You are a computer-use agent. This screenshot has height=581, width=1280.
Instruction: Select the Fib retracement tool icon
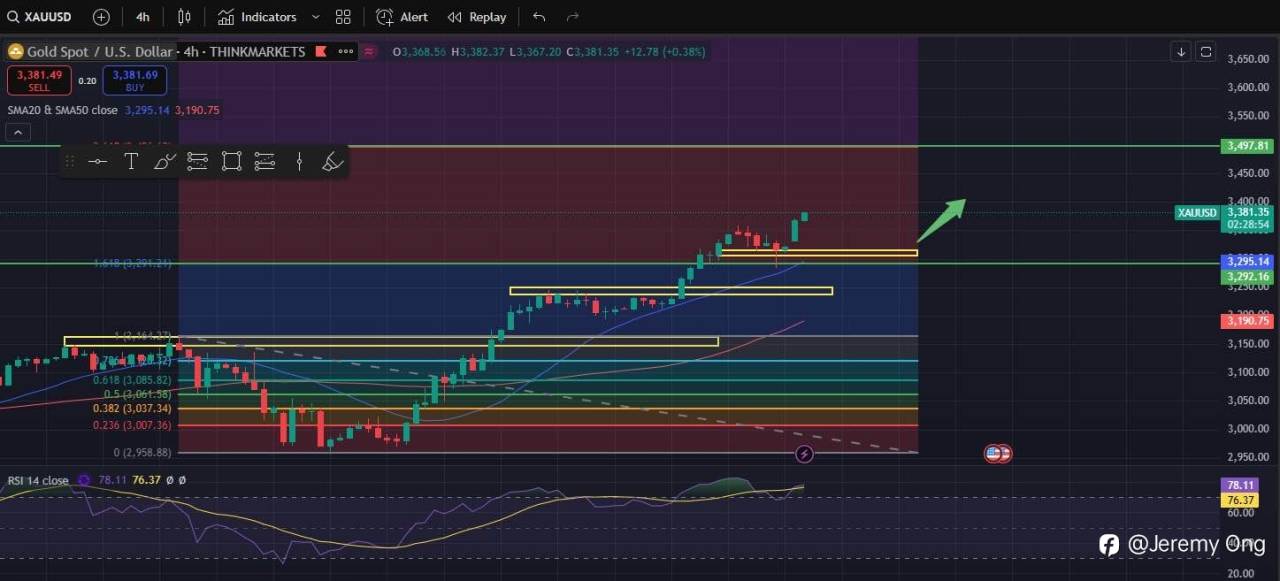pos(197,161)
